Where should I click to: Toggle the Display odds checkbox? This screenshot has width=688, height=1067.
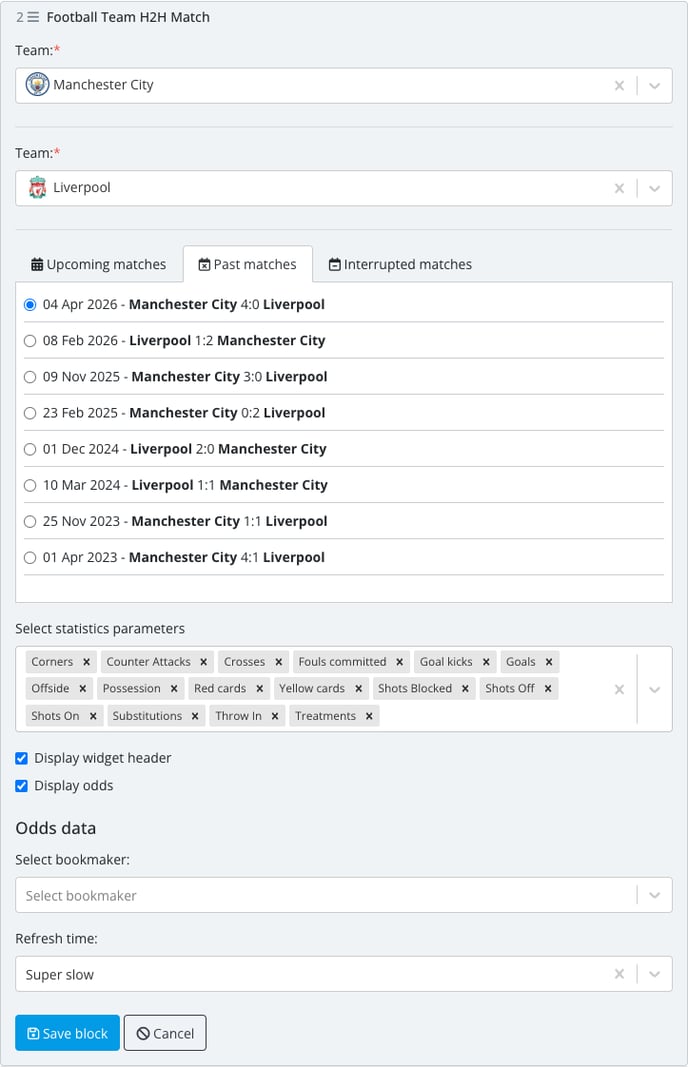[x=22, y=786]
